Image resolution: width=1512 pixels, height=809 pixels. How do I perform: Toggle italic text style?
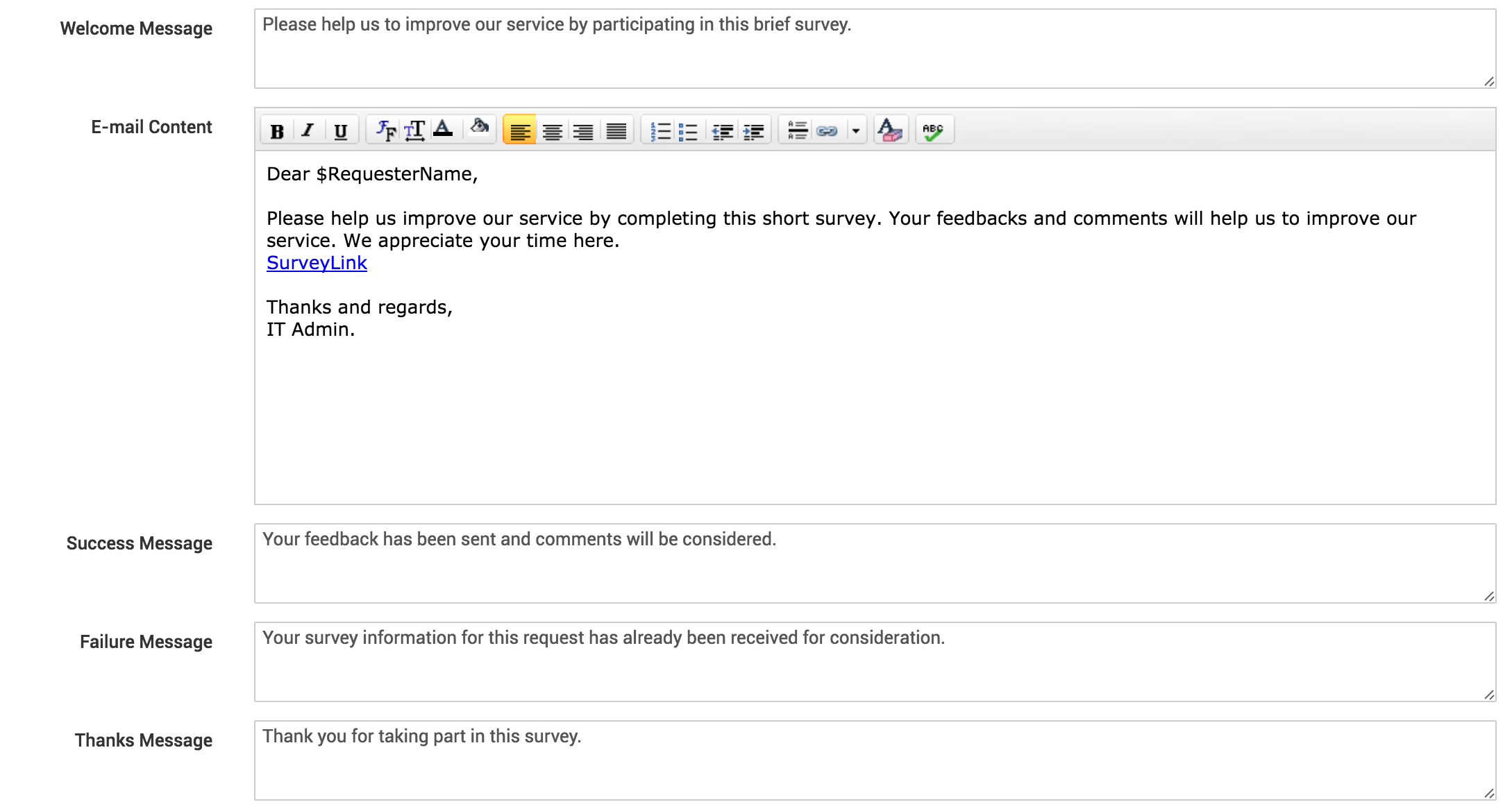308,130
